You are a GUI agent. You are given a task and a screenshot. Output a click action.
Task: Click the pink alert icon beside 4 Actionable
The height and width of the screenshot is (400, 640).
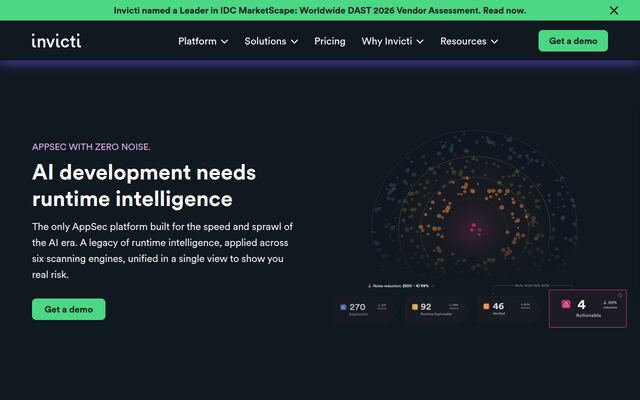click(x=566, y=304)
